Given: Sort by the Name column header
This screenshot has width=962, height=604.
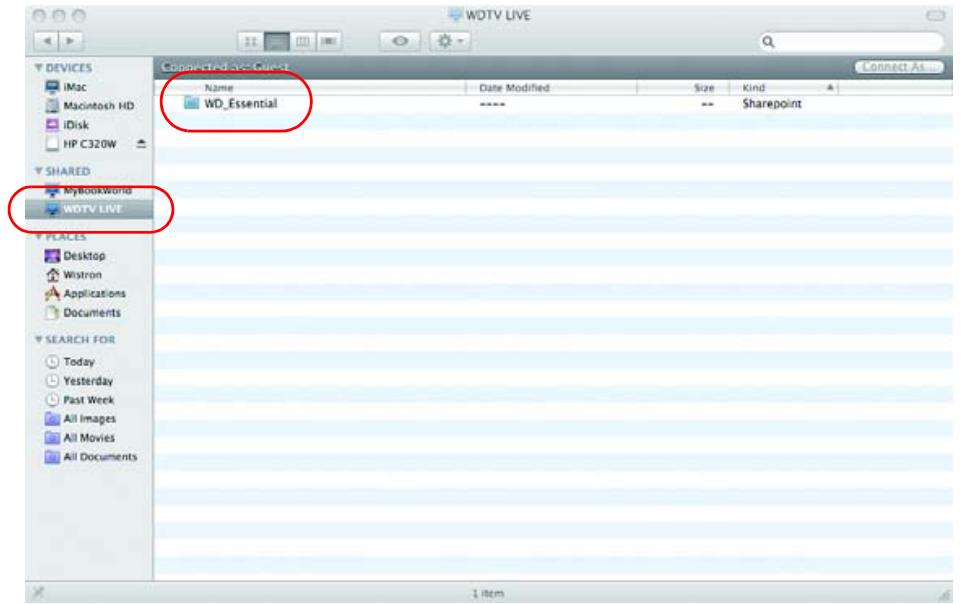Looking at the screenshot, I should coord(218,88).
